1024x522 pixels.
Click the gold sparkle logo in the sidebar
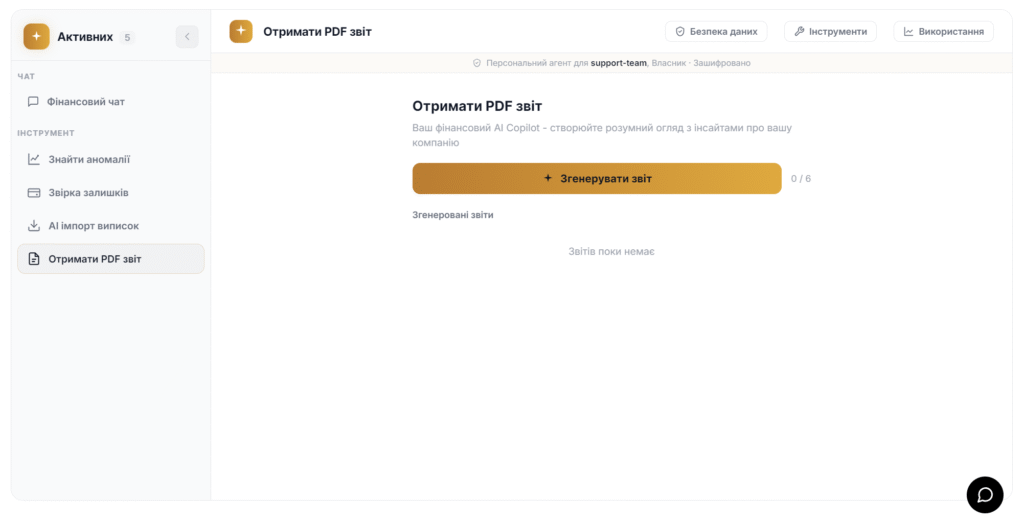pos(36,37)
